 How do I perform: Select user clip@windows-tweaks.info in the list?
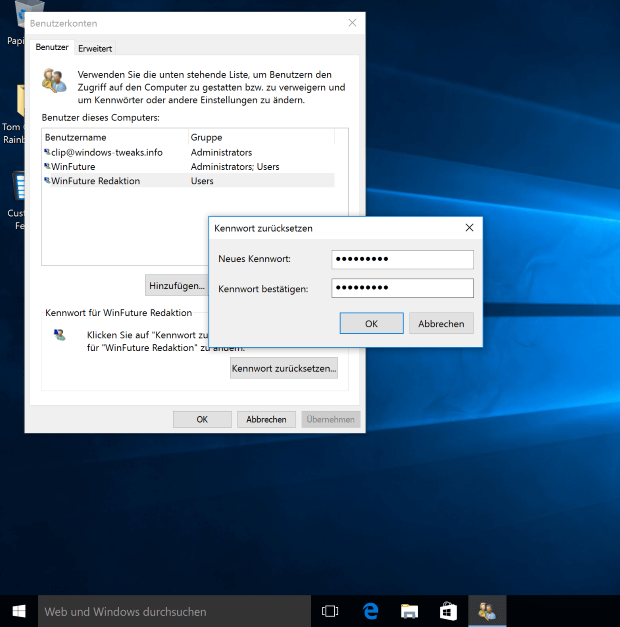(x=189, y=152)
